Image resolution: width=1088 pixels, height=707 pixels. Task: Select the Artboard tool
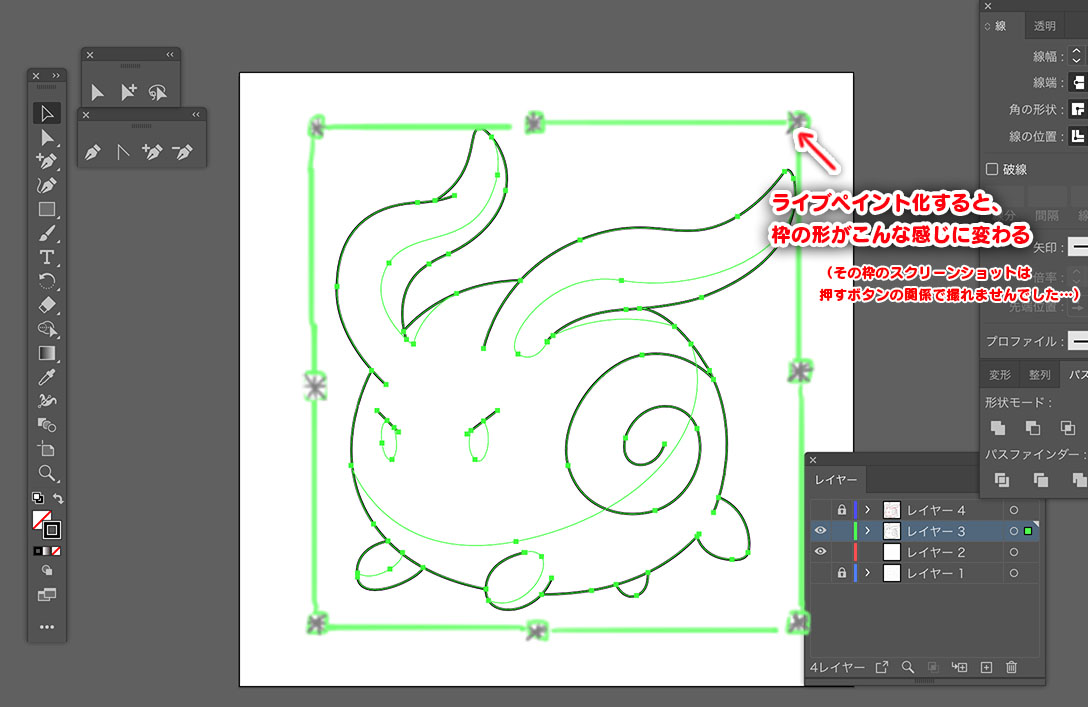46,449
